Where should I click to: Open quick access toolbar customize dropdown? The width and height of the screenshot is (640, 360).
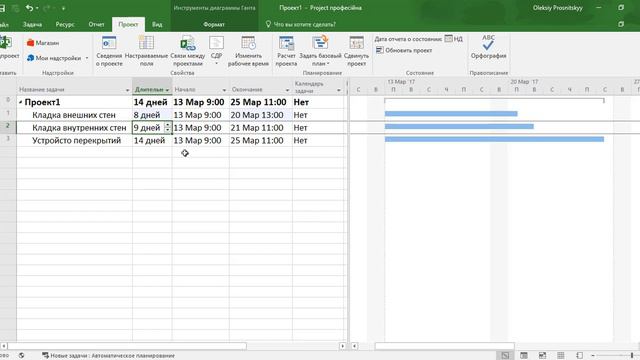point(63,8)
